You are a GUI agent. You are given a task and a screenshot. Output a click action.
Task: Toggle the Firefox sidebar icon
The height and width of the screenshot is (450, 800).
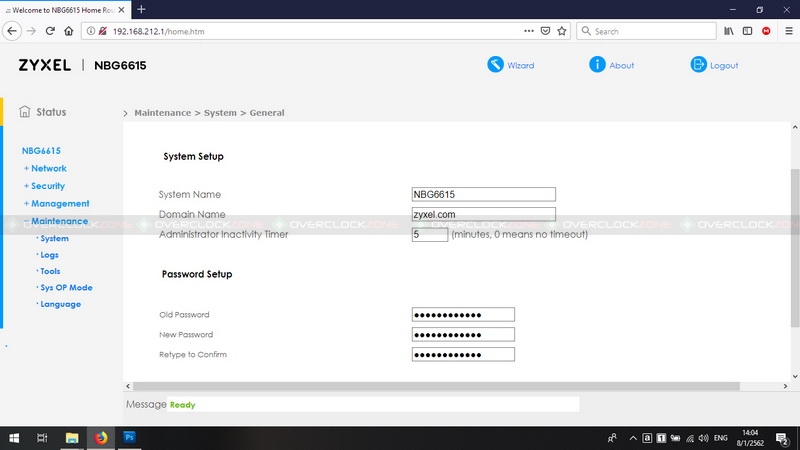pos(747,31)
